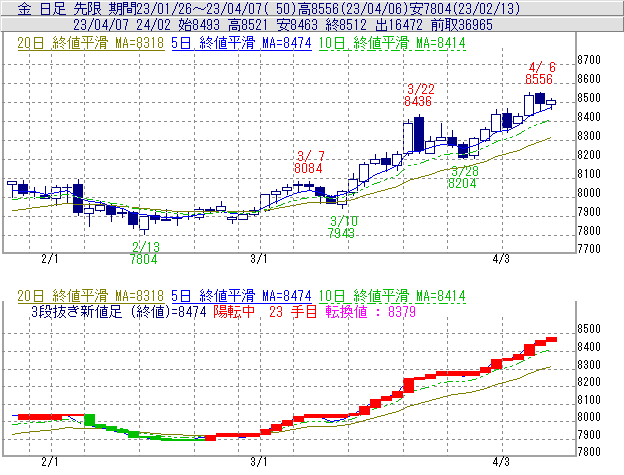624x475 pixels.
Task: Click 2/1 date label under 新値足 chart
Action: click(50, 462)
